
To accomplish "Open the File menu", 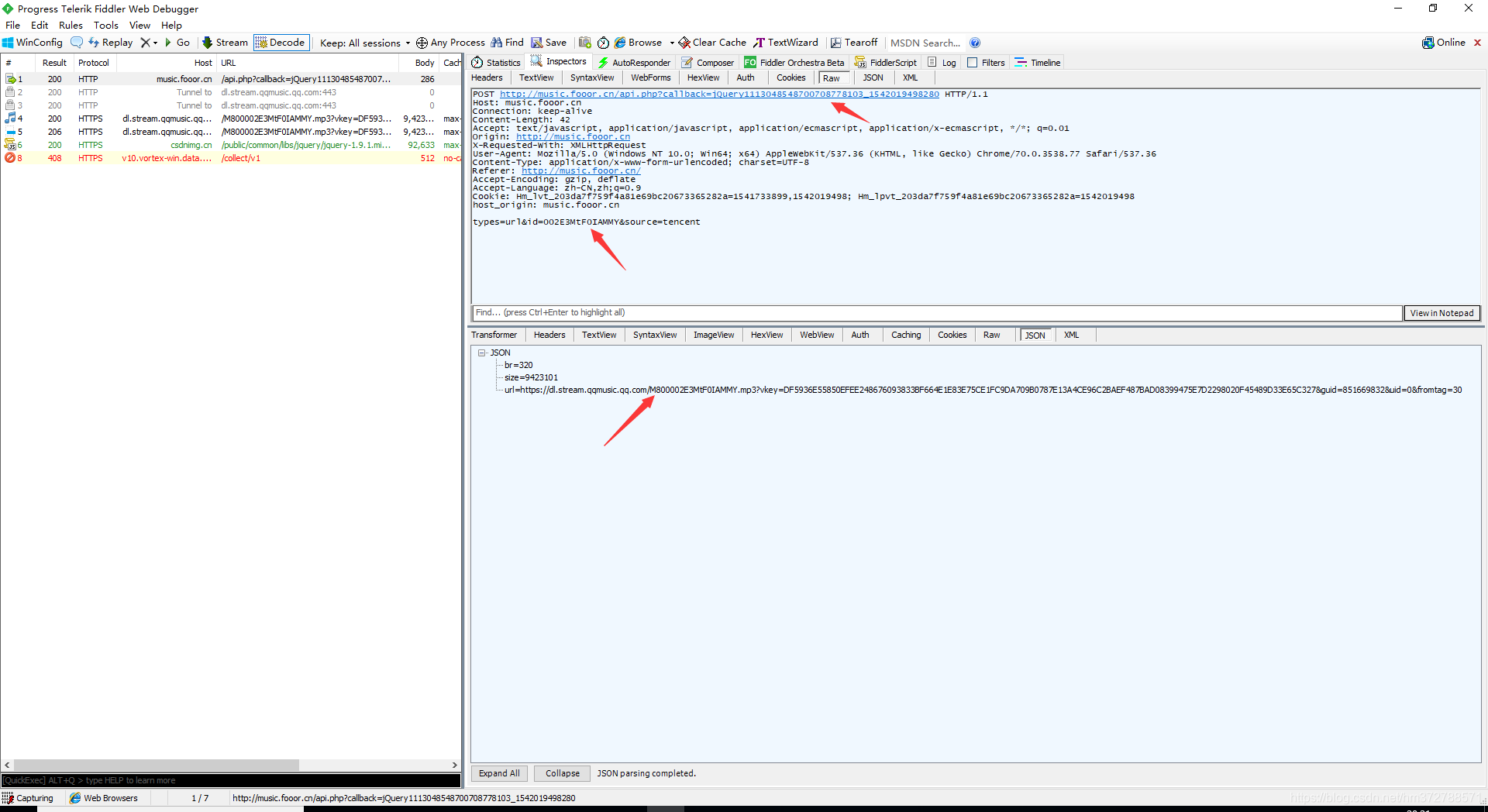I will tap(12, 26).
